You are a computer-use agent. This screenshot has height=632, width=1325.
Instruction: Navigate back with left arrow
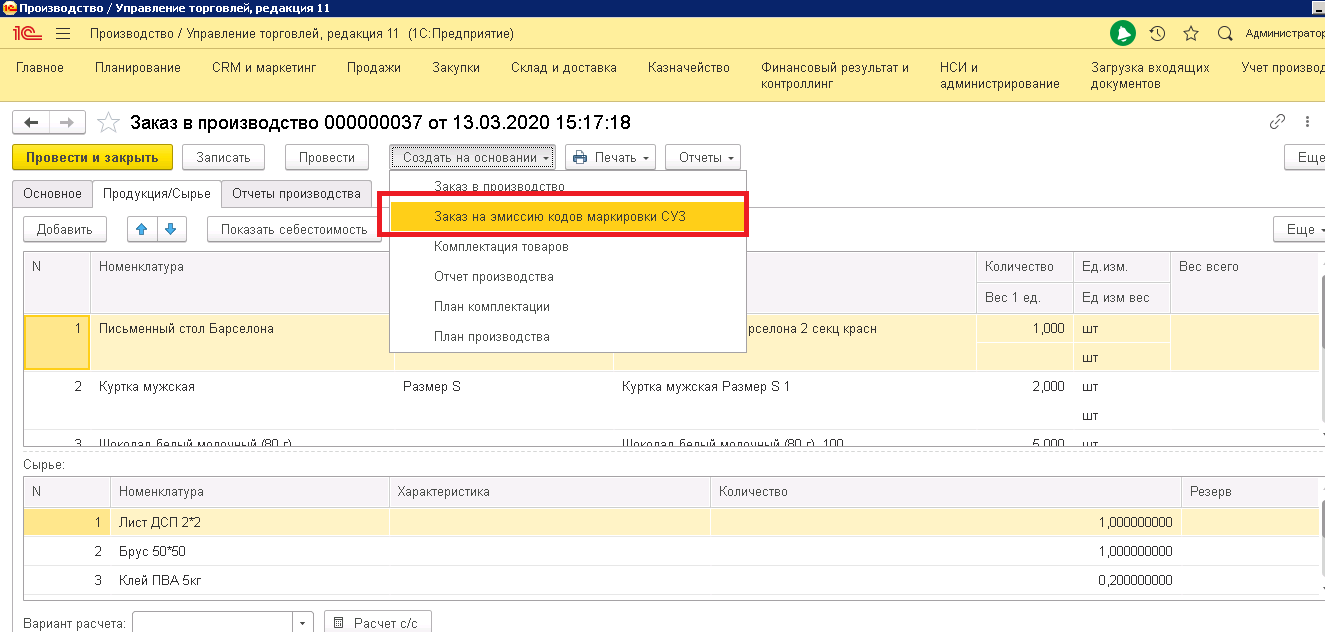coord(31,122)
